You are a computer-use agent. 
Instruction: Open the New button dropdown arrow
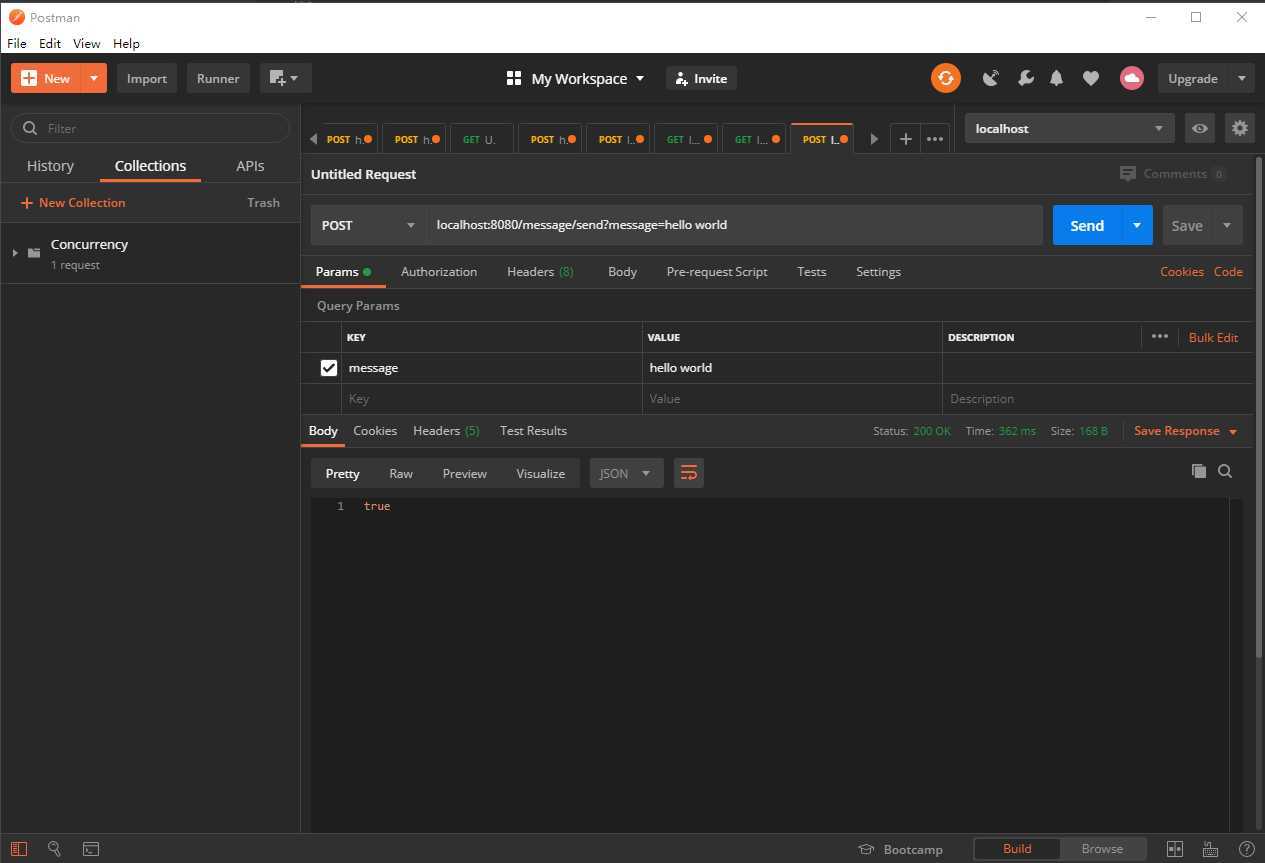(93, 78)
